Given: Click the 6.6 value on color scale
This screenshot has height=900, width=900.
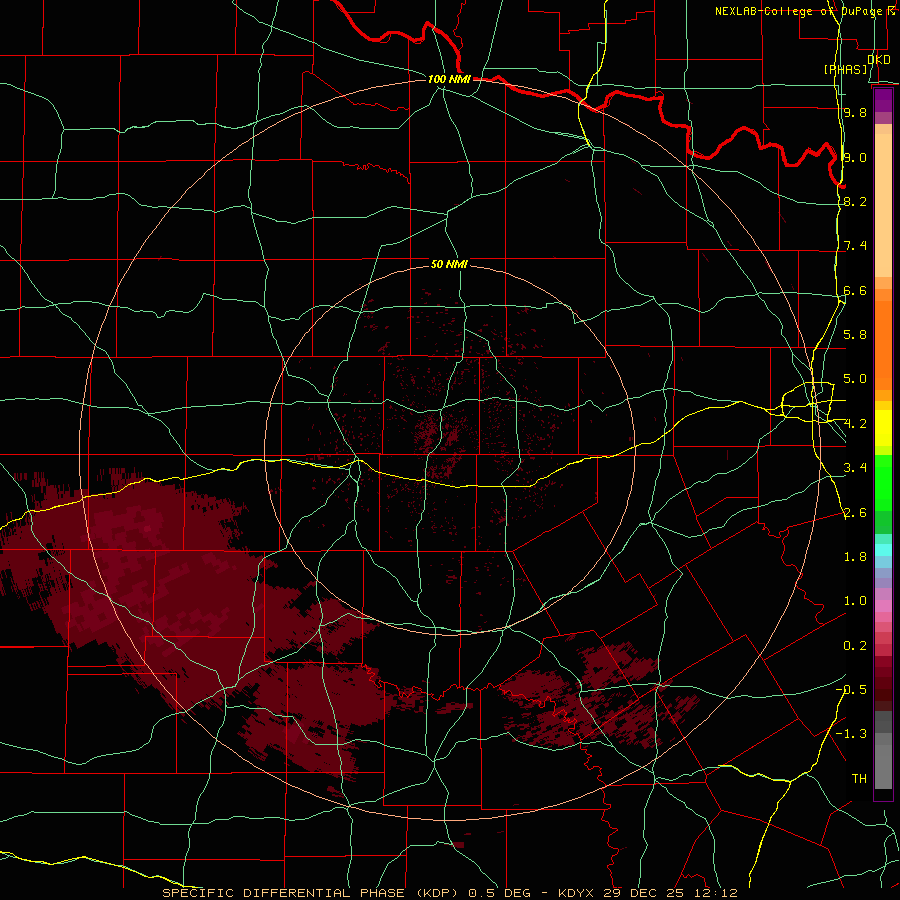Looking at the screenshot, I should pyautogui.click(x=855, y=290).
